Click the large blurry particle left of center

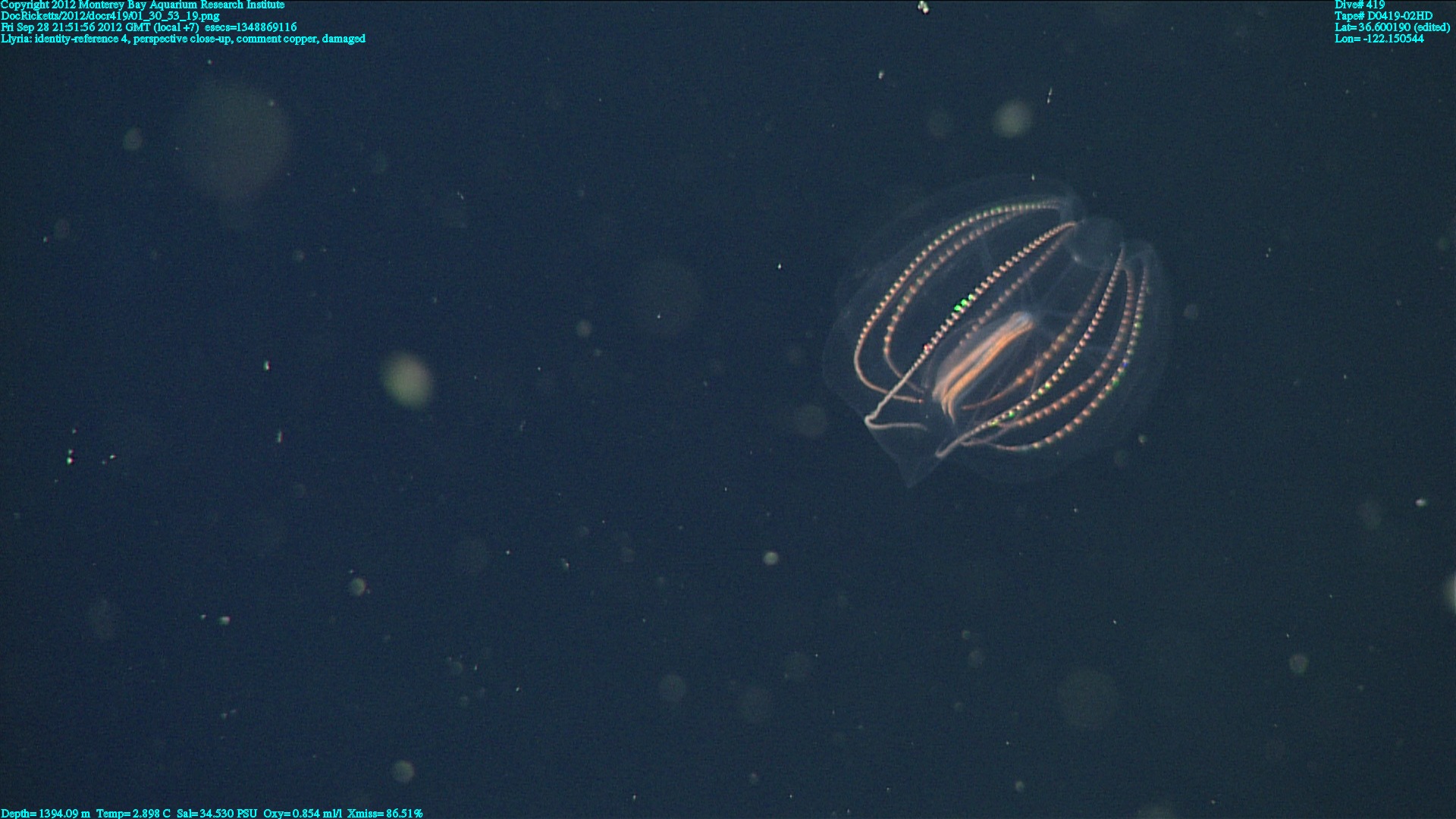click(407, 380)
